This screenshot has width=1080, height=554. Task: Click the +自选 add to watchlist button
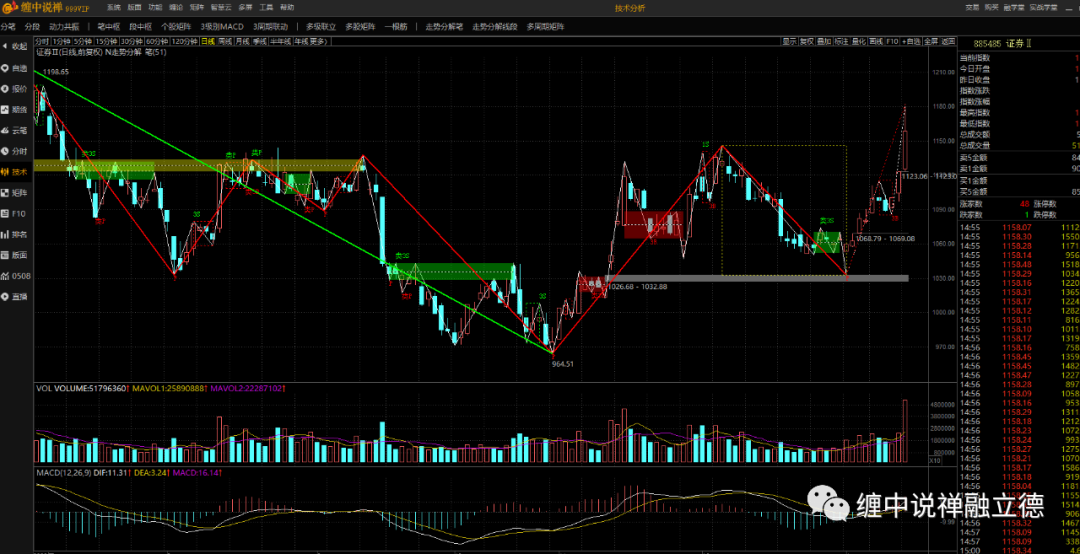click(x=911, y=41)
